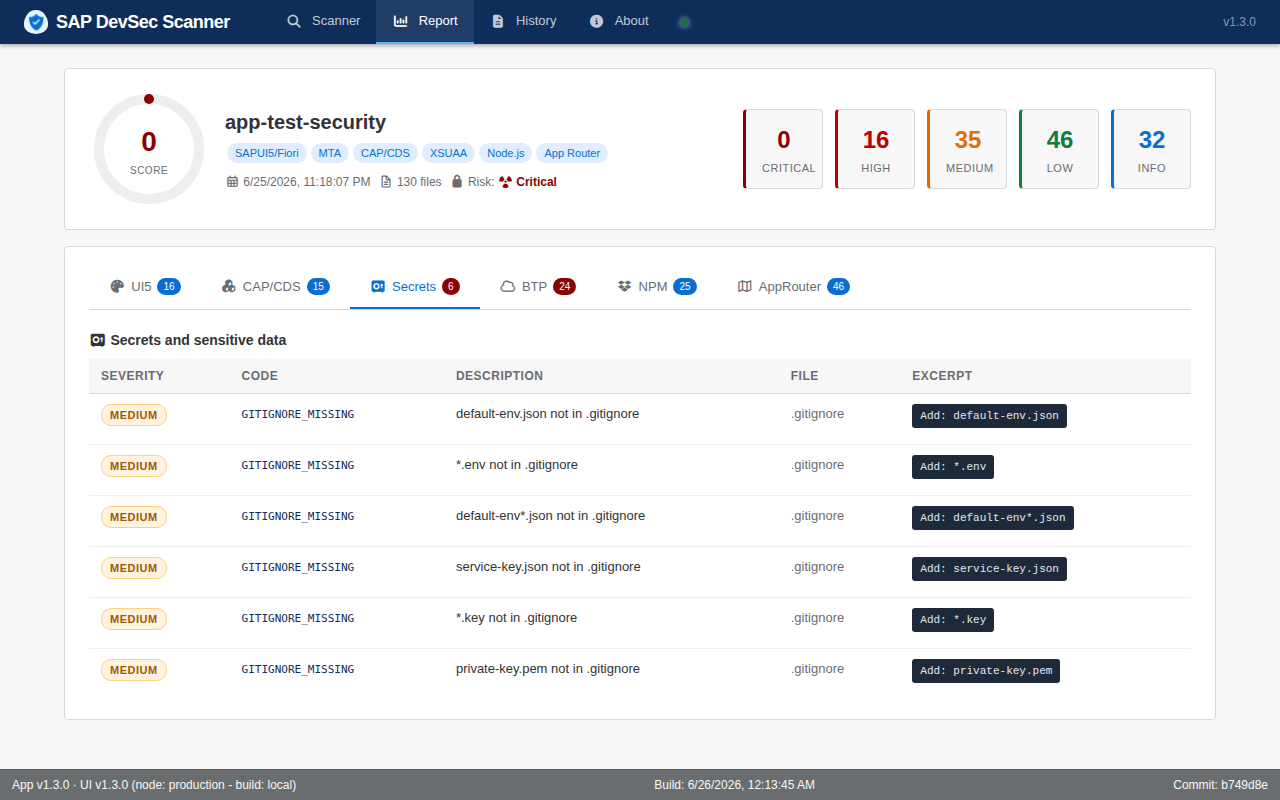The height and width of the screenshot is (800, 1280).
Task: Click the radiation icon beside Critical
Action: [x=505, y=182]
